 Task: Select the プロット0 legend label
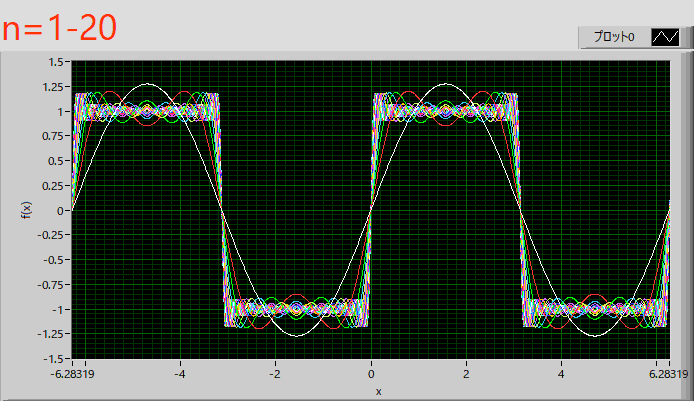(614, 37)
